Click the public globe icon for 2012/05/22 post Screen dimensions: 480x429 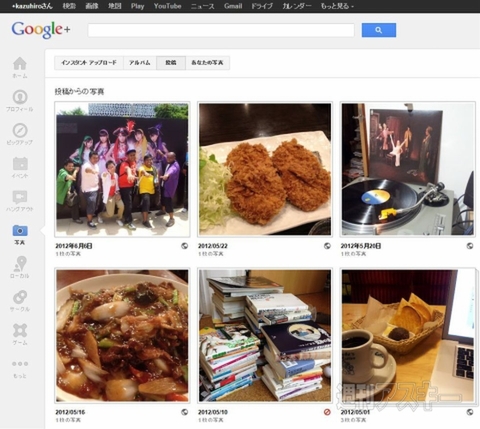327,246
